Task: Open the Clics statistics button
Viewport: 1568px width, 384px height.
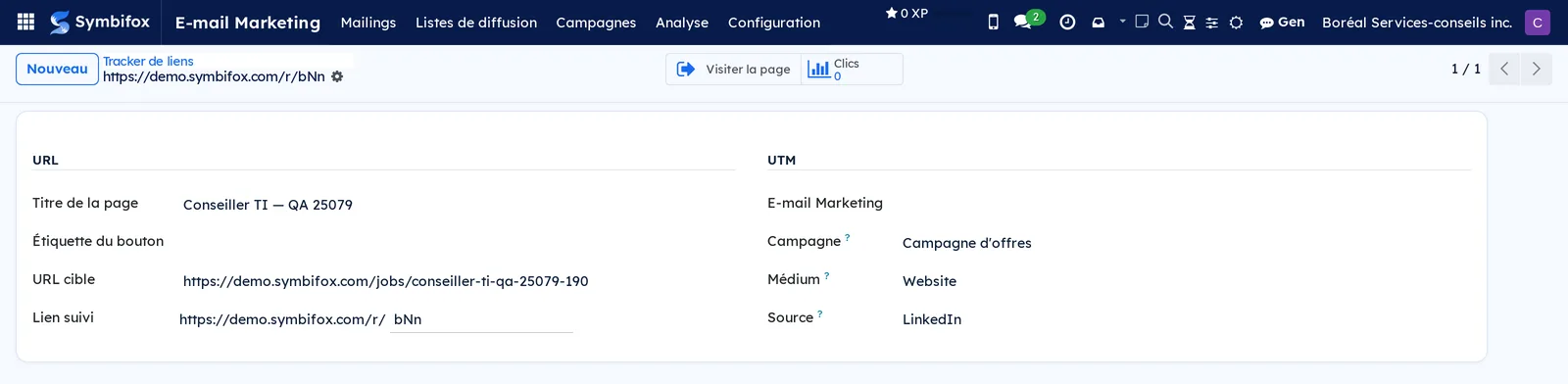Action: (x=853, y=69)
